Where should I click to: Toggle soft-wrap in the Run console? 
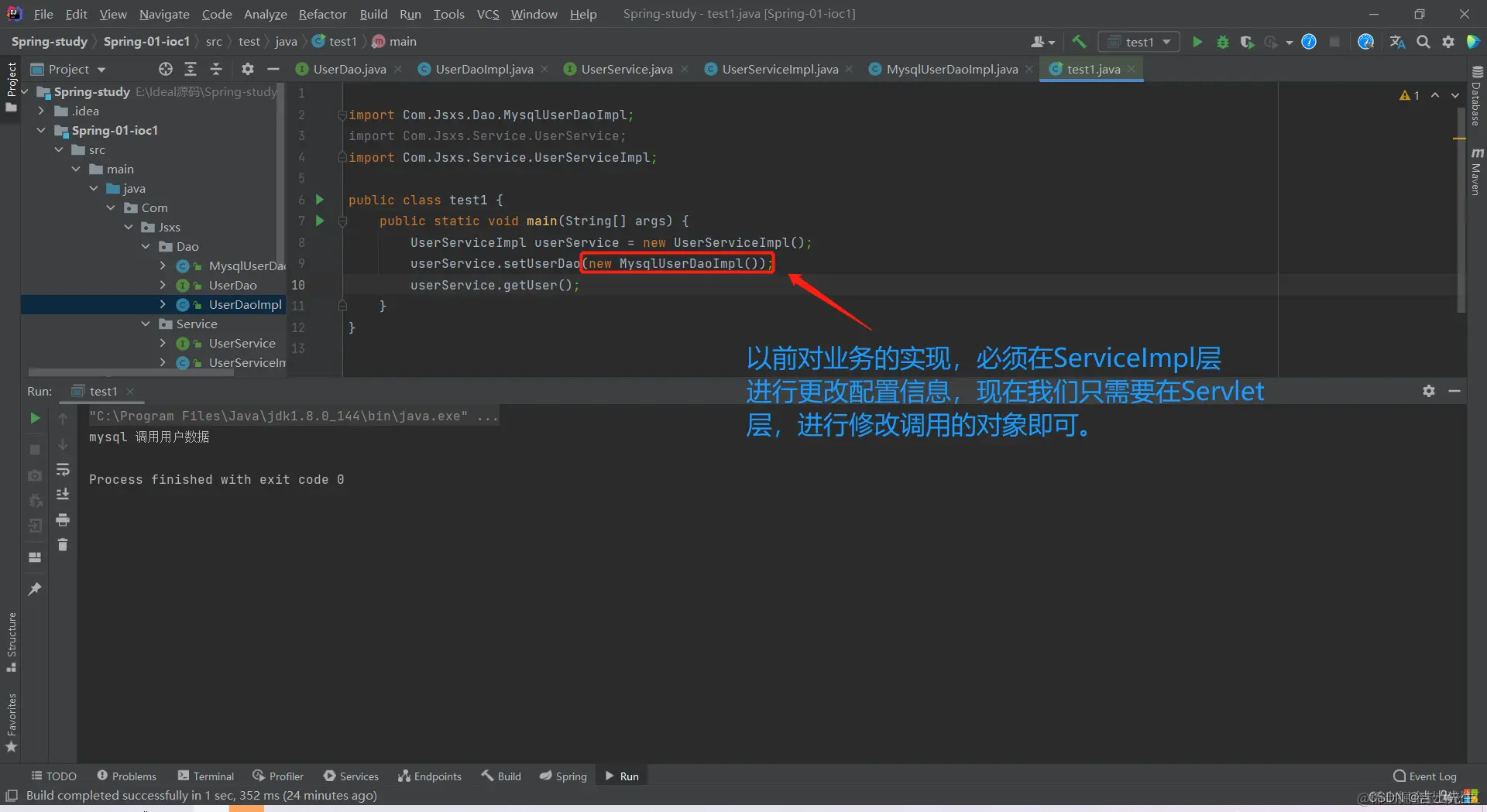click(x=63, y=470)
